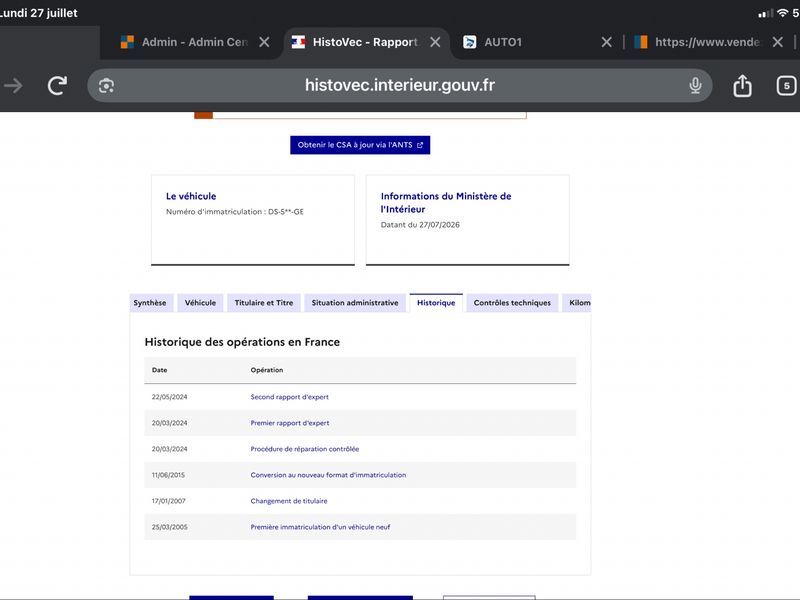Screen dimensions: 800x600
Task: Open the Synthèse tab
Action: (x=150, y=303)
